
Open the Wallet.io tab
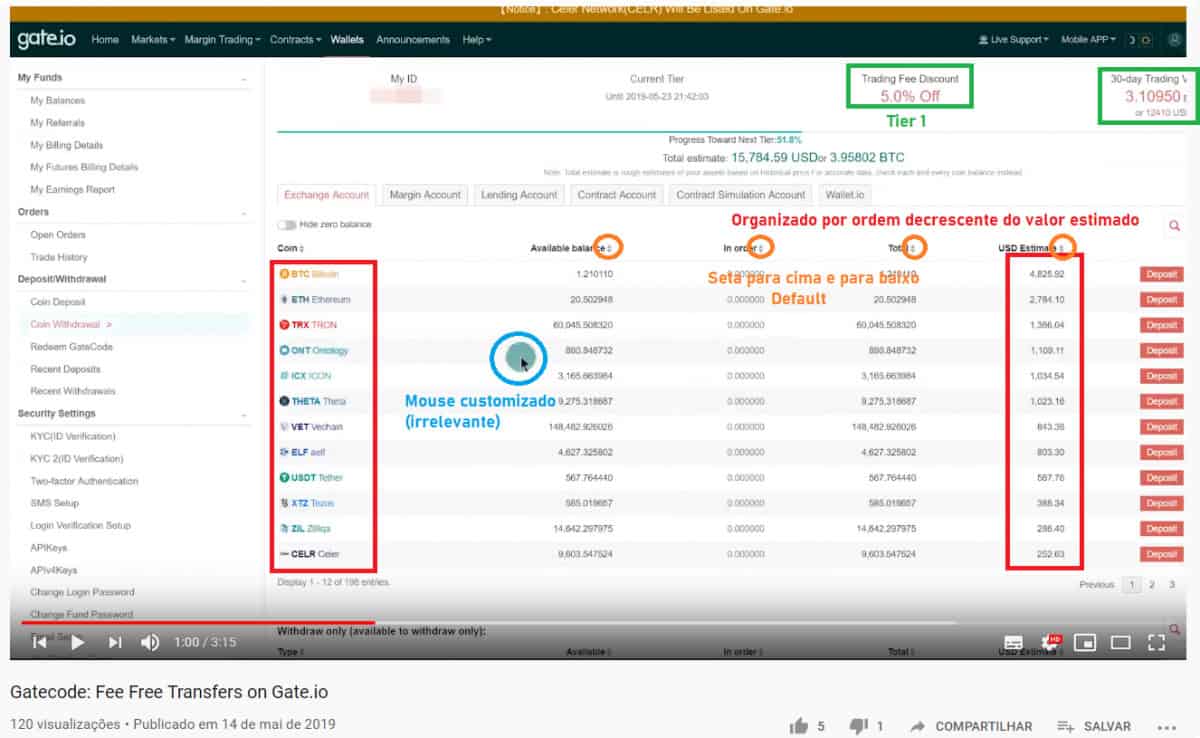pyautogui.click(x=846, y=195)
